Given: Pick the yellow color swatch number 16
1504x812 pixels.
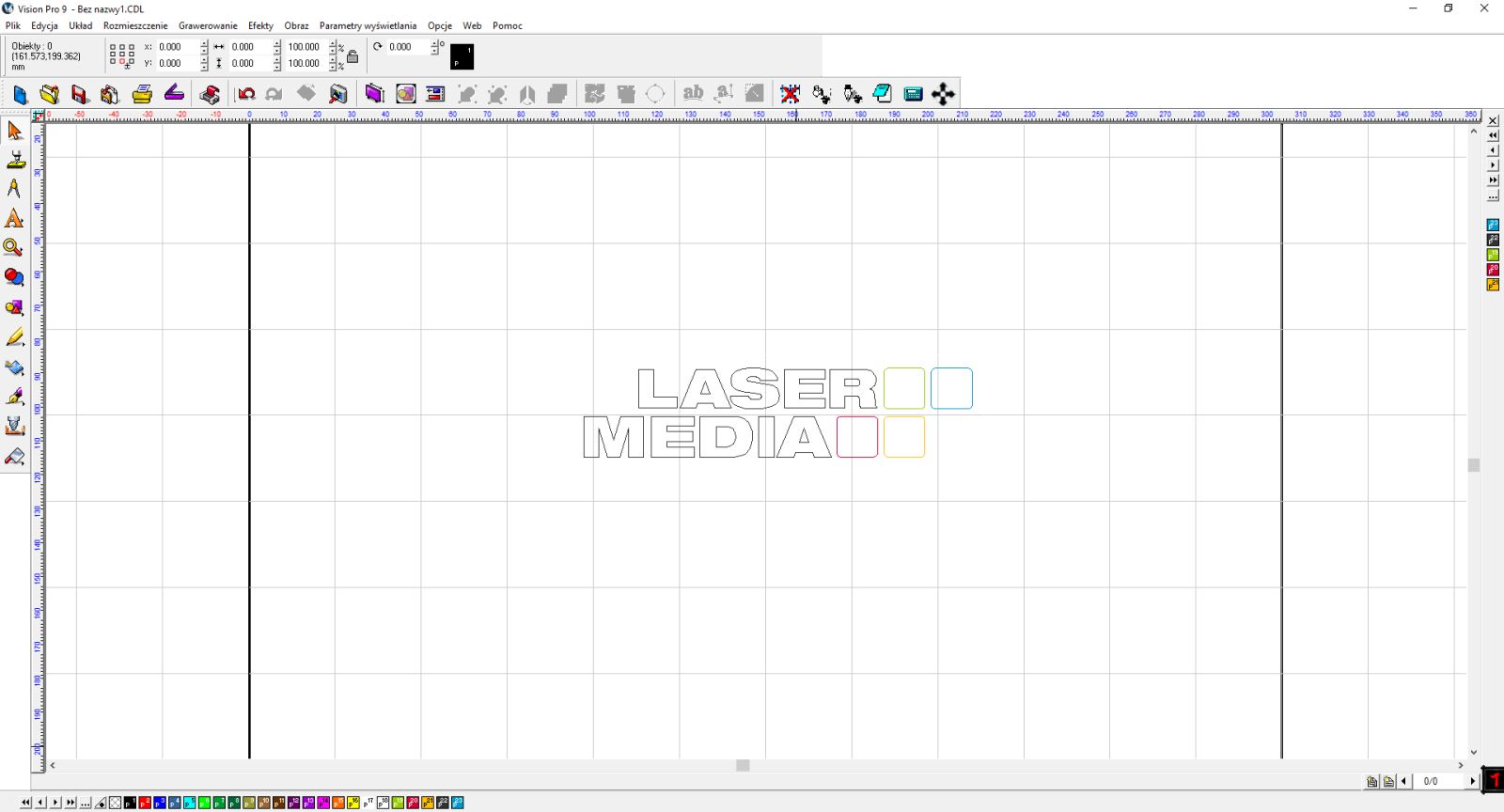Looking at the screenshot, I should point(353,803).
